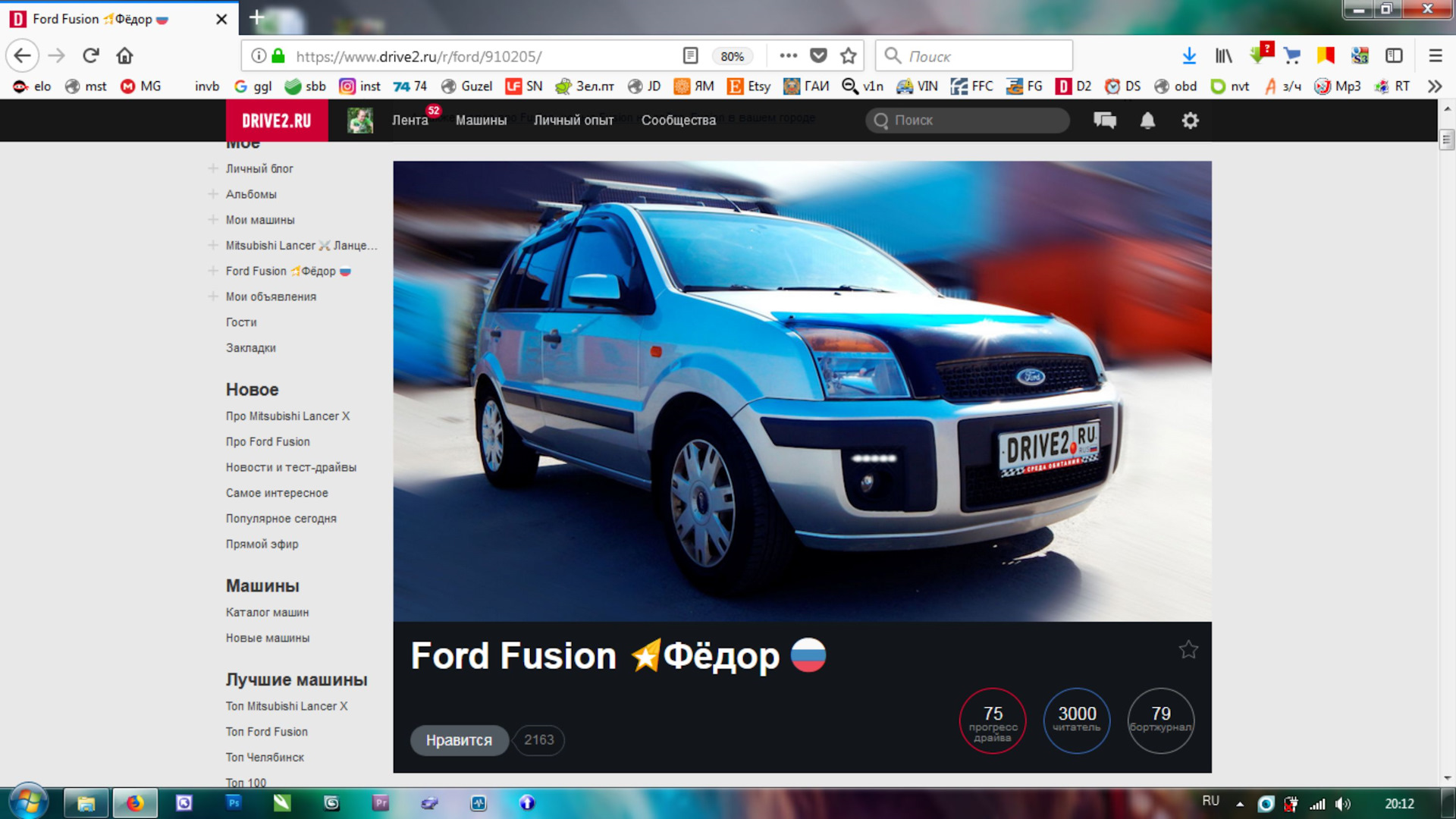Expand 'Мои машины' plus icon
Image resolution: width=1456 pixels, height=819 pixels.
(x=213, y=220)
